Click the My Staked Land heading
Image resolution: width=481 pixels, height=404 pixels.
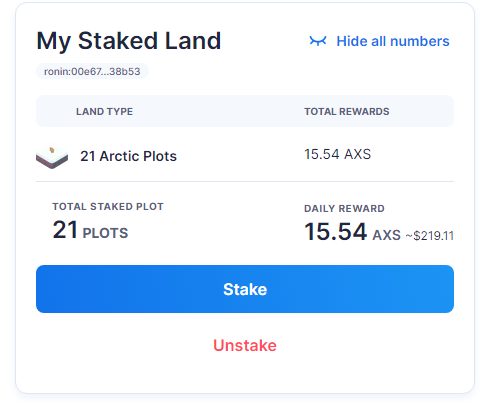pyautogui.click(x=129, y=41)
